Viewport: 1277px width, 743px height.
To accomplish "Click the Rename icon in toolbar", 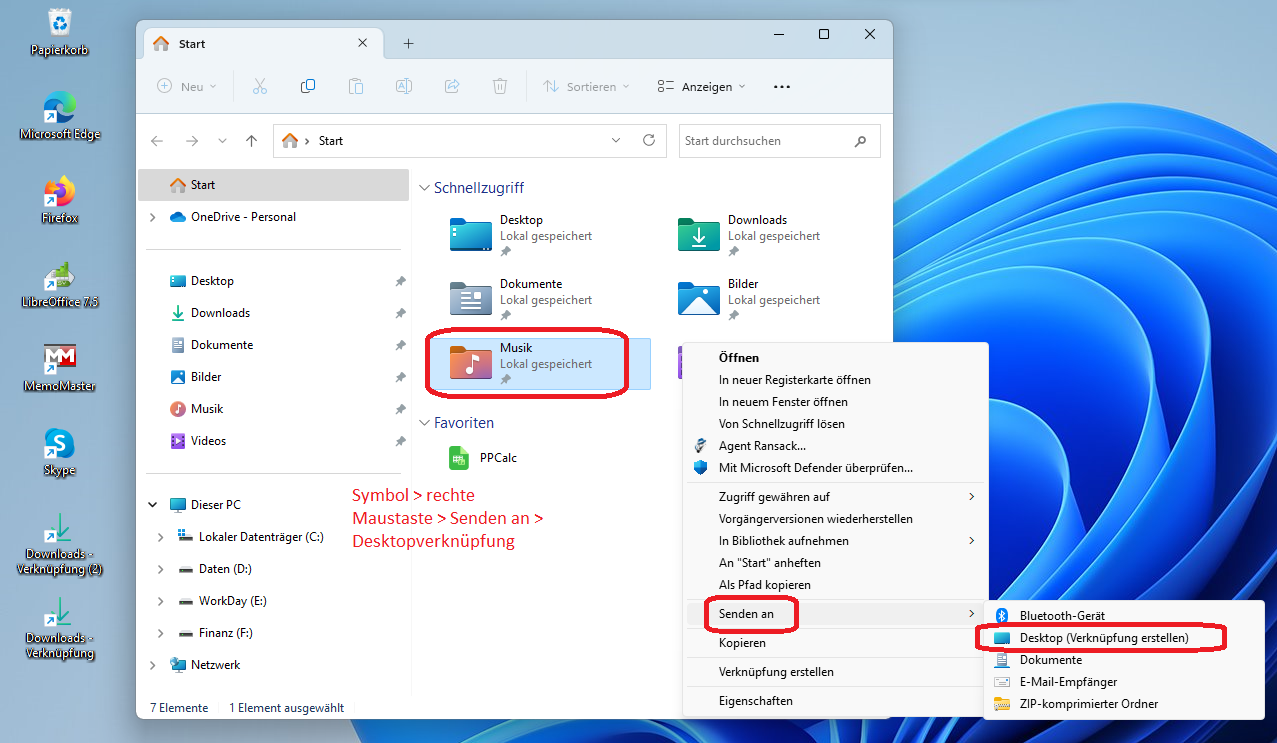I will tap(404, 87).
